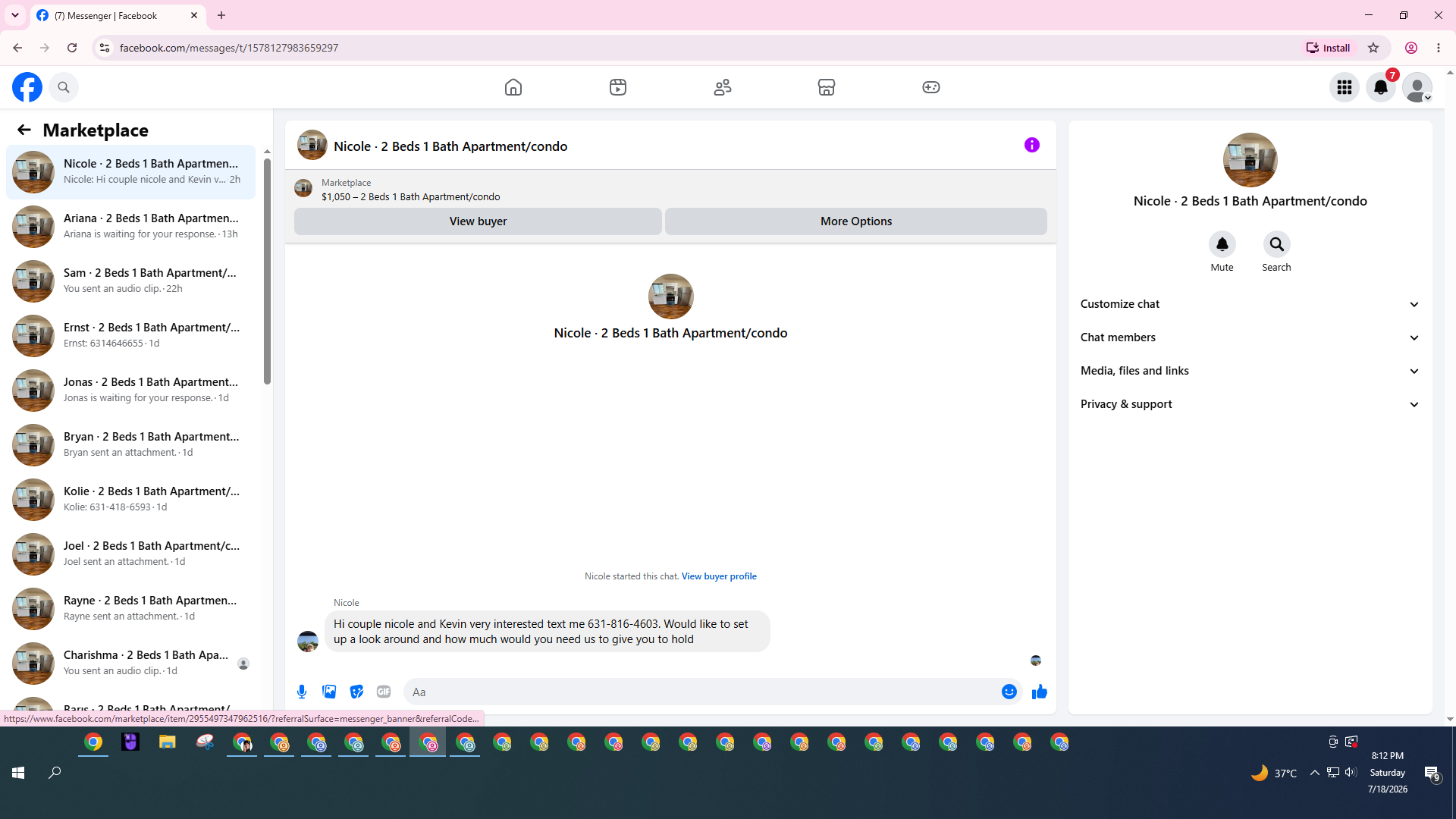The height and width of the screenshot is (819, 1456).
Task: Open the taskbar volume control
Action: tap(1351, 773)
